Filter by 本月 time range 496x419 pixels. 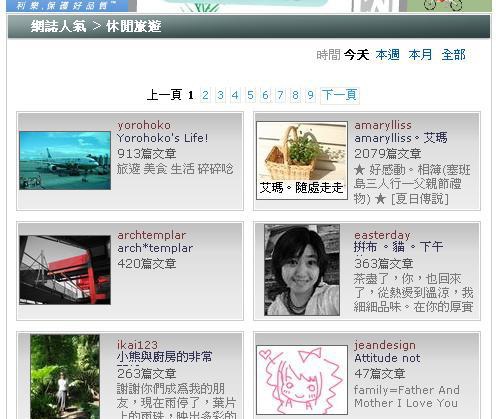pos(420,55)
